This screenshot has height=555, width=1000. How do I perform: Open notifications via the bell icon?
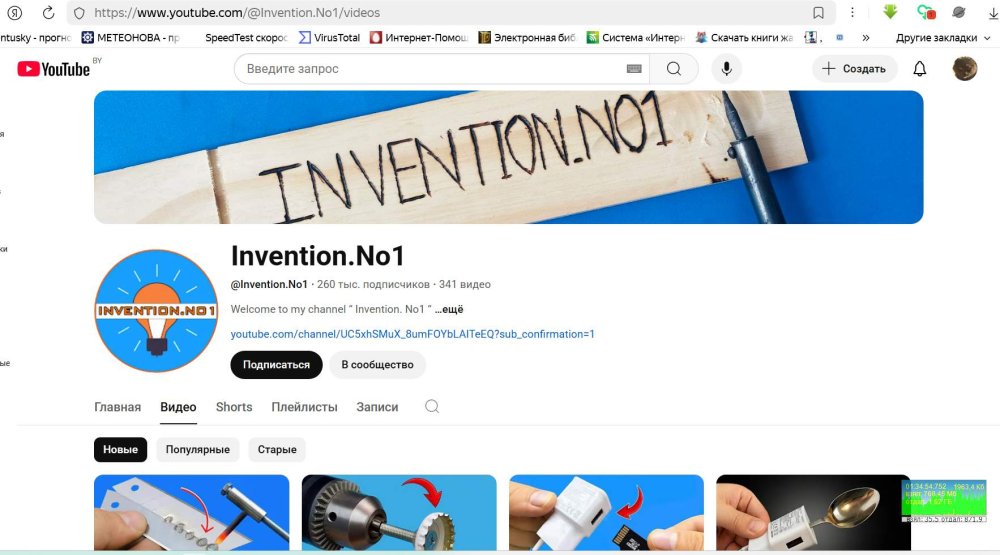click(920, 69)
